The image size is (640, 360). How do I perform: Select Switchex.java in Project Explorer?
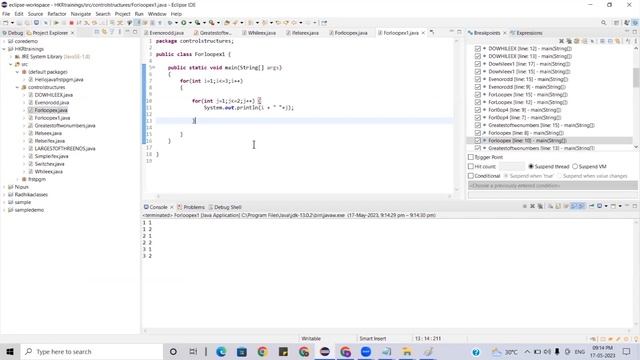point(49,164)
